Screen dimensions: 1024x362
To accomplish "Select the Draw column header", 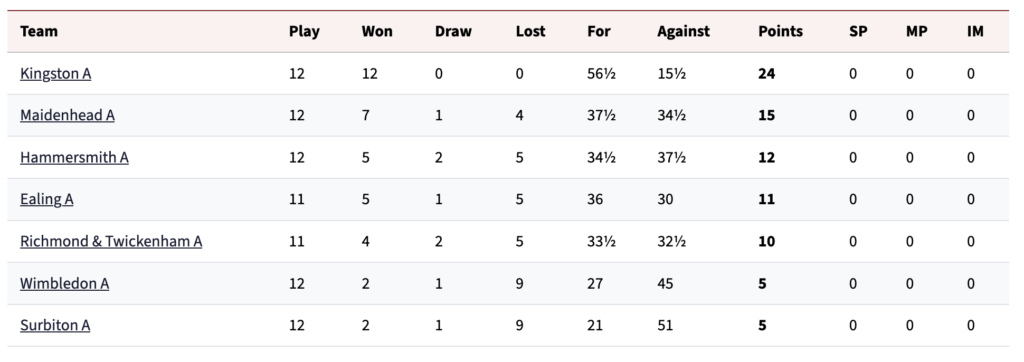I will pyautogui.click(x=453, y=31).
